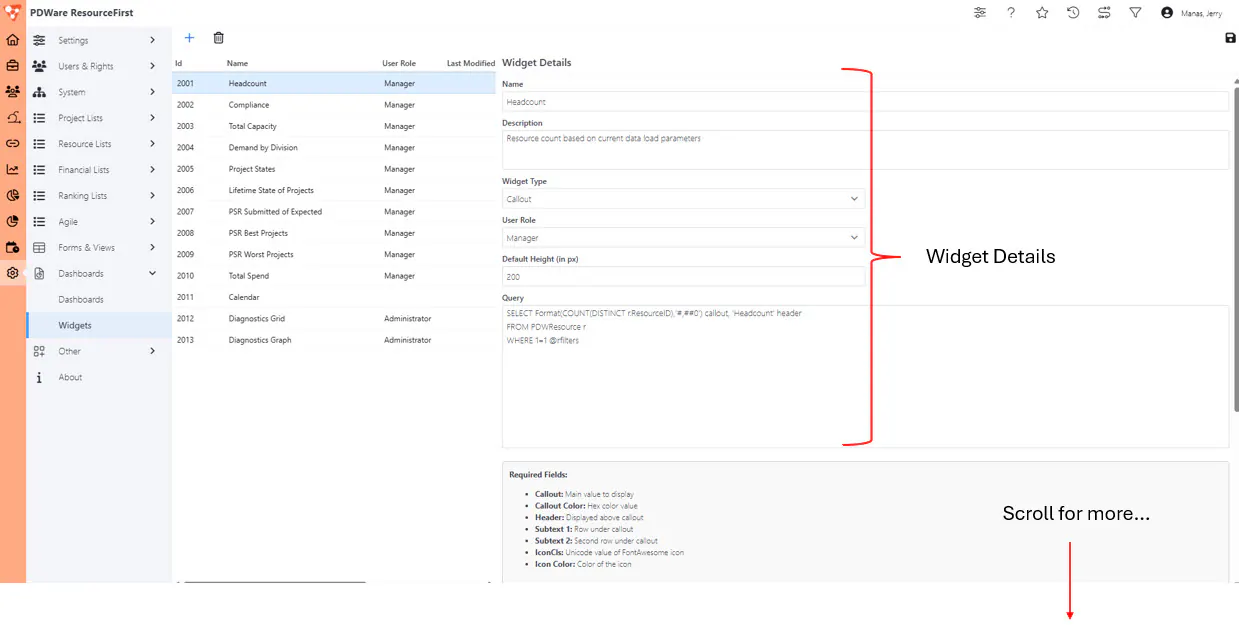Expand the Settings menu section

[99, 40]
